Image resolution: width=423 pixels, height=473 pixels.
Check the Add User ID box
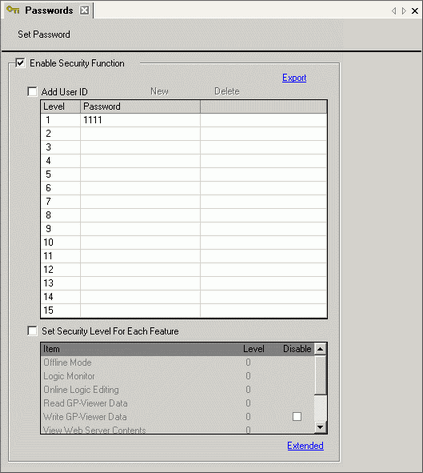click(32, 91)
